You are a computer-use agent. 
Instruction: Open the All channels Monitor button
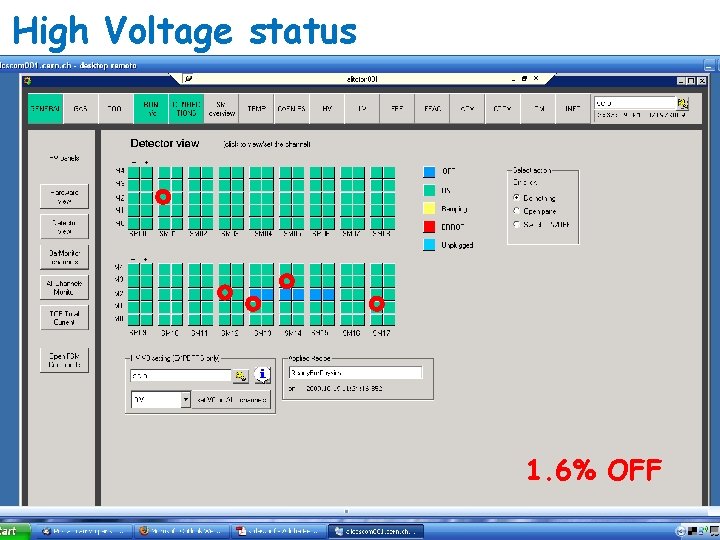pos(64,287)
